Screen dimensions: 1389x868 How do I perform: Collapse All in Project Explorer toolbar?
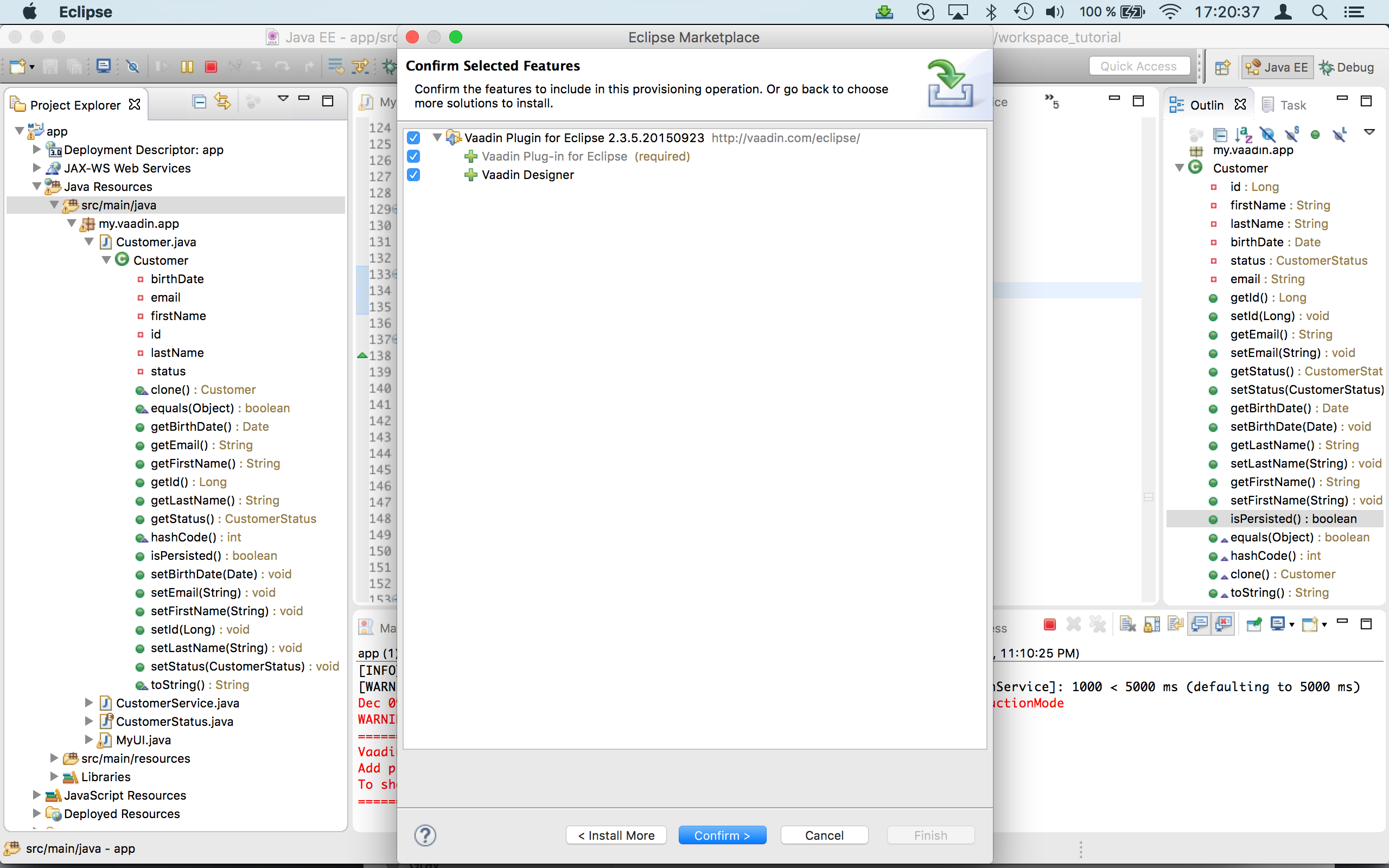pyautogui.click(x=199, y=102)
